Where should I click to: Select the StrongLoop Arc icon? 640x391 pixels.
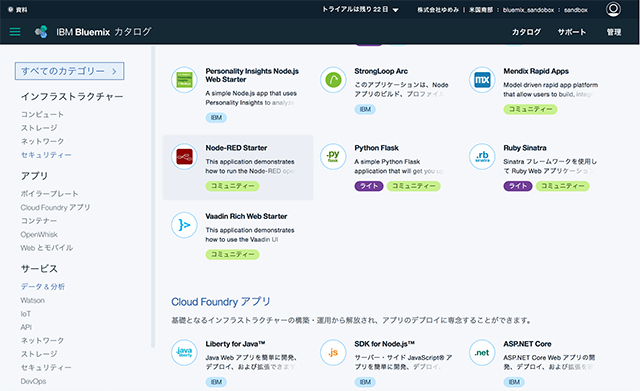pos(333,80)
